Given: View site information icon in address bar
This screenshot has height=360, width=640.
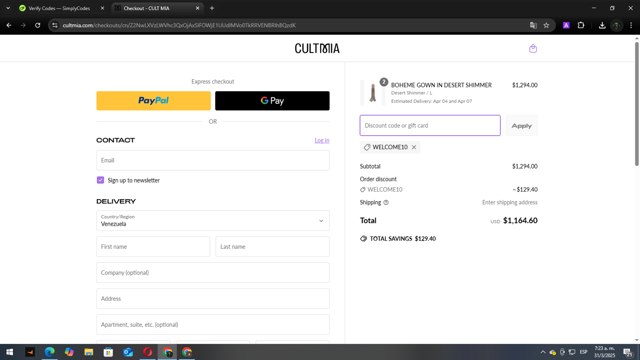Looking at the screenshot, I should point(55,25).
